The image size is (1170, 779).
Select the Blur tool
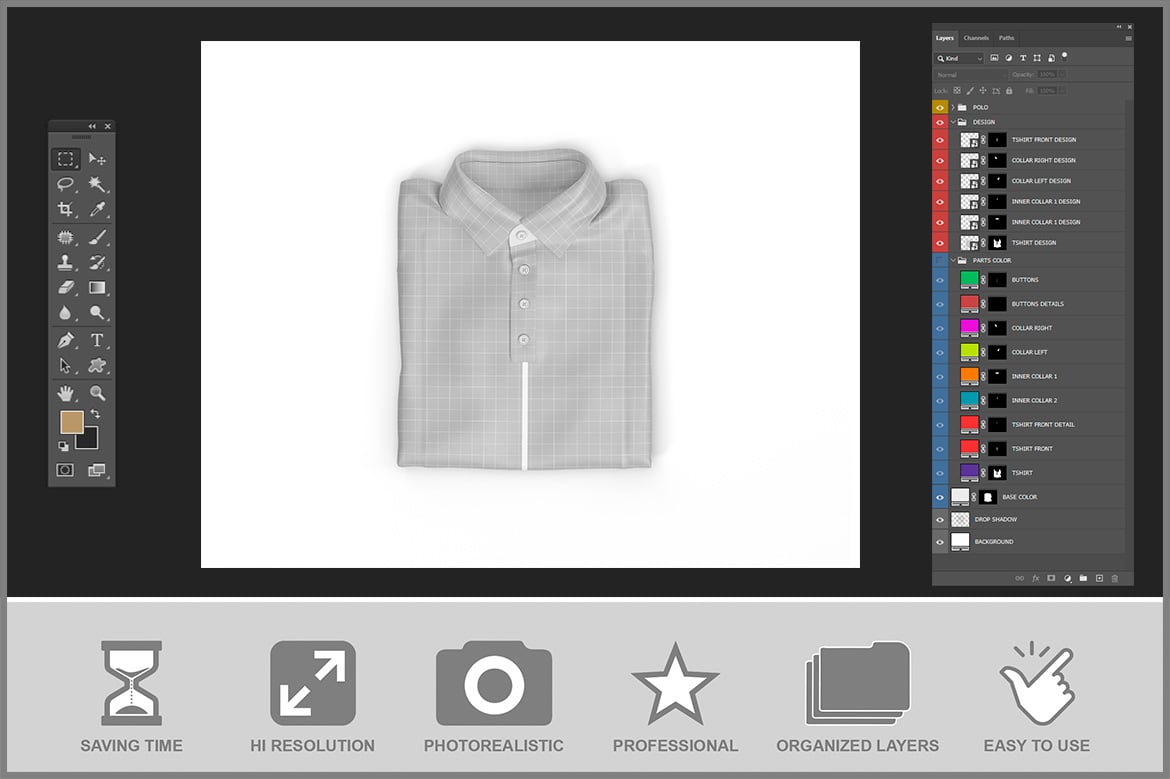pyautogui.click(x=66, y=313)
